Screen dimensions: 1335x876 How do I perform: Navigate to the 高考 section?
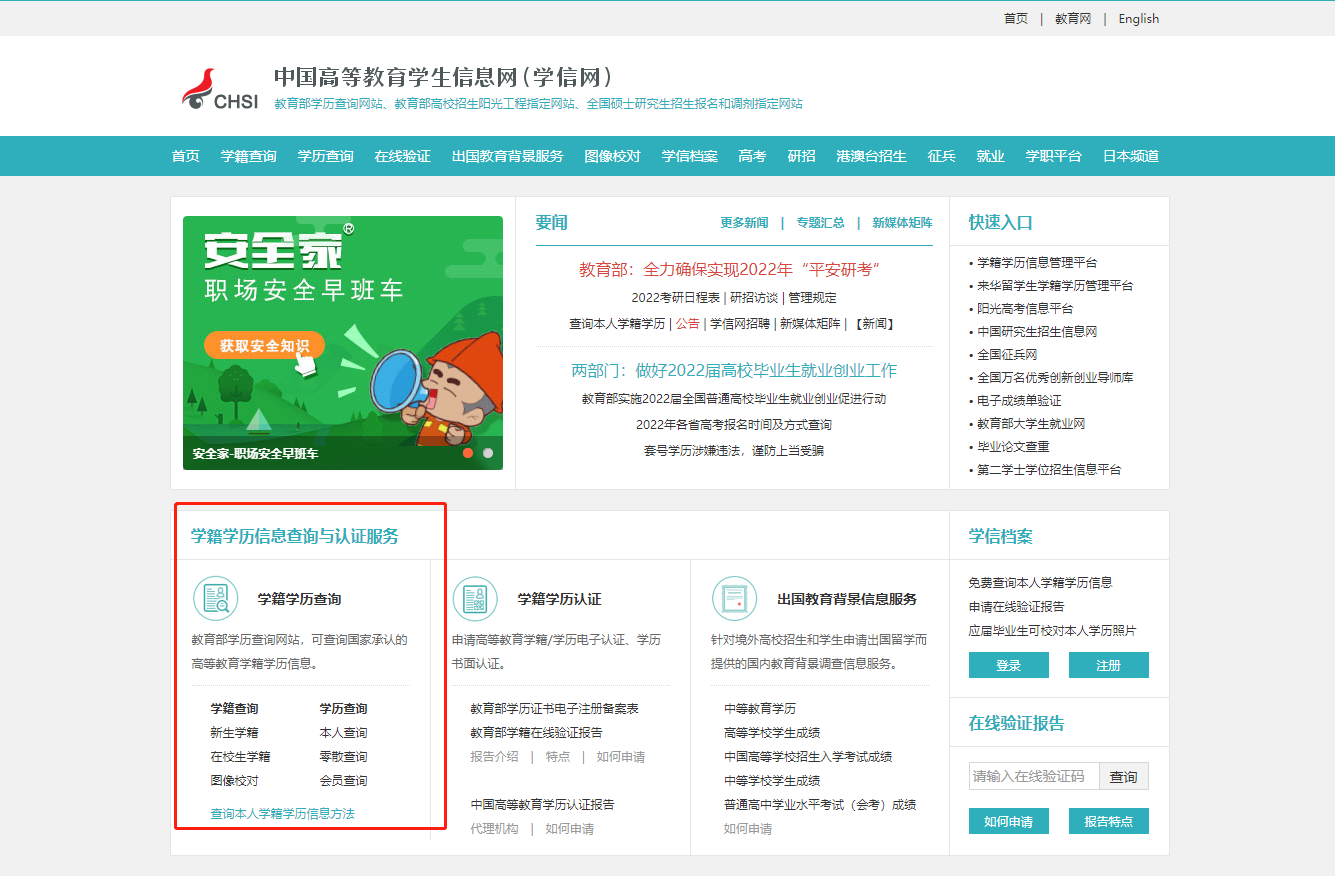[752, 156]
